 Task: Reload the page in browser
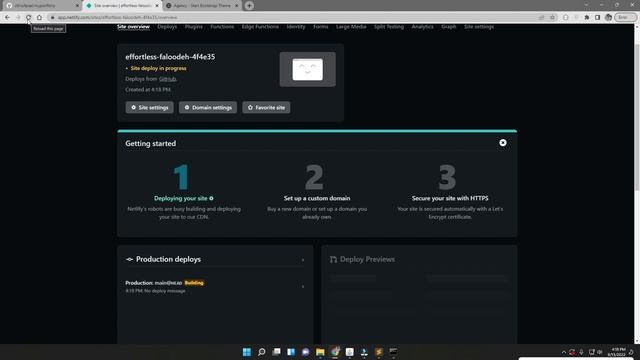(x=28, y=18)
